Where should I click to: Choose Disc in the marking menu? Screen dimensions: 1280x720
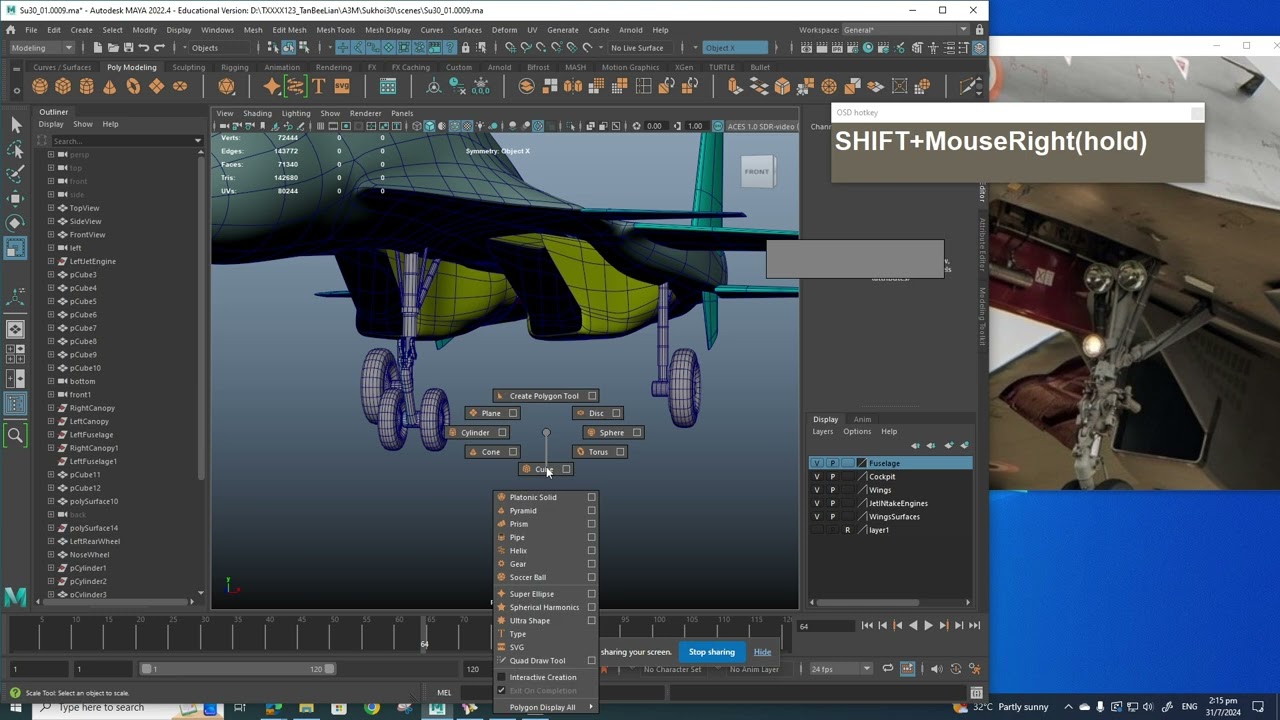[x=596, y=413]
